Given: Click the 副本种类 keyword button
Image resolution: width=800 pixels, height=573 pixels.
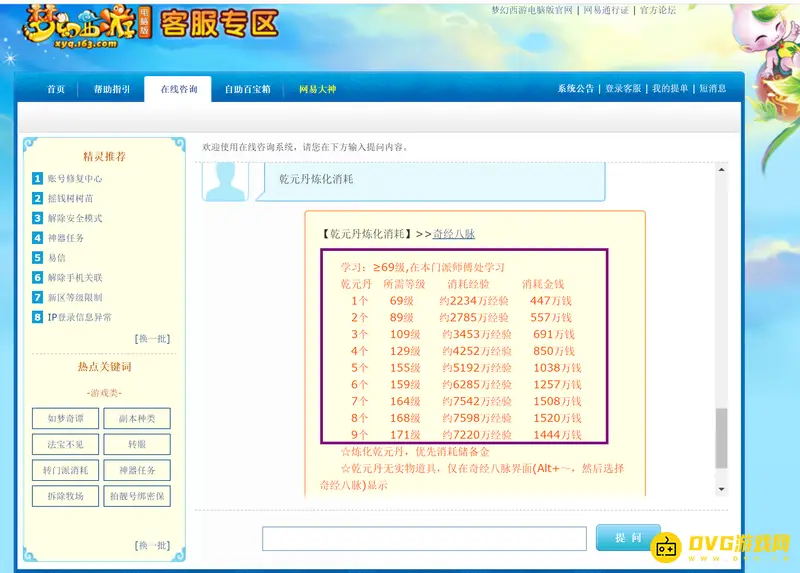Looking at the screenshot, I should [137, 418].
